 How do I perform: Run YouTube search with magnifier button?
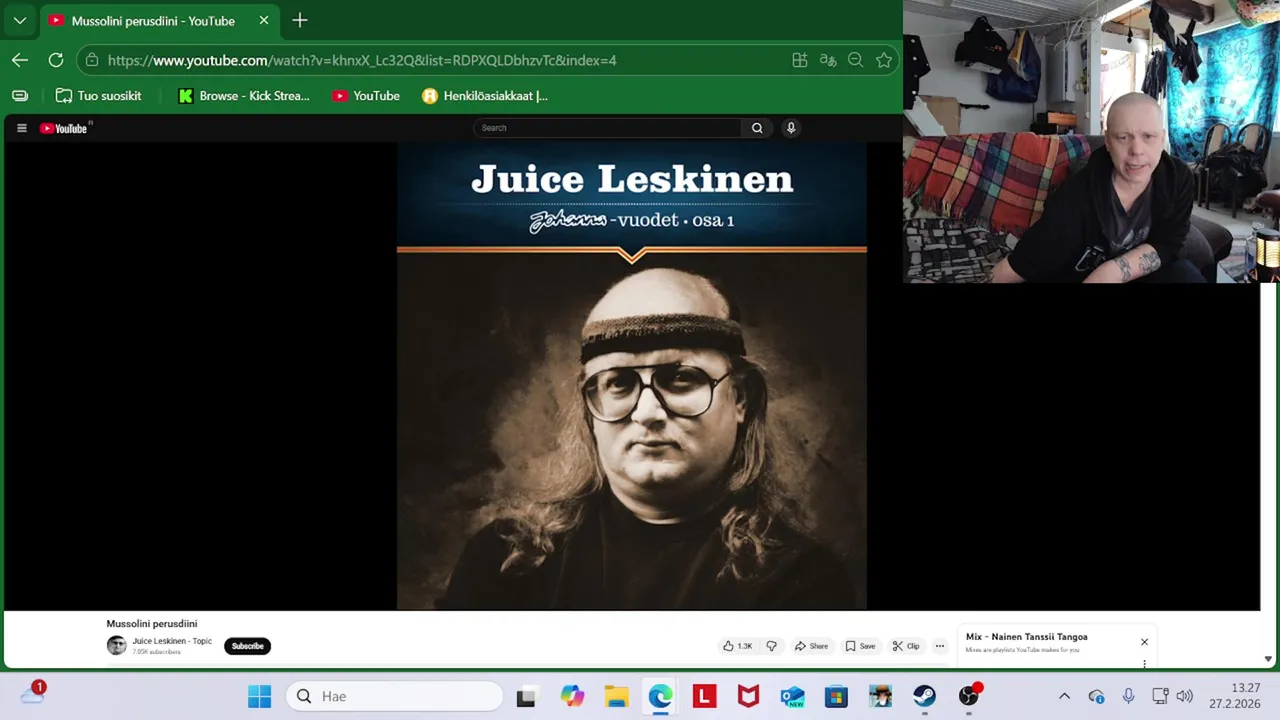point(757,128)
